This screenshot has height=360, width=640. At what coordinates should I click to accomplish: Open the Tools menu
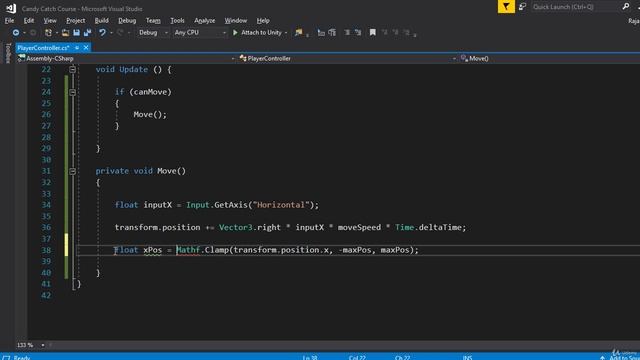tap(177, 20)
